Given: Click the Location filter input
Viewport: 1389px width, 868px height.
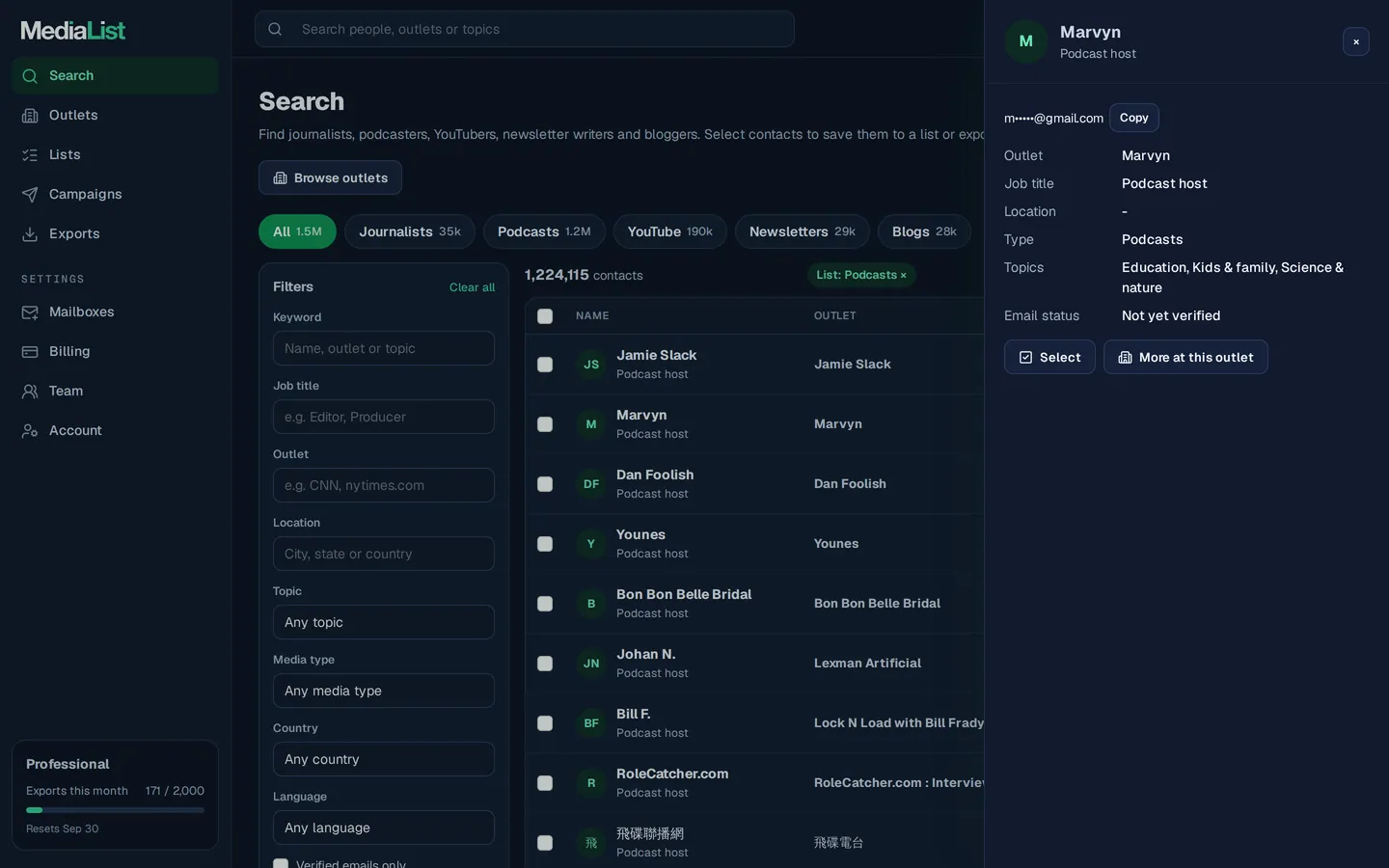Looking at the screenshot, I should (384, 554).
